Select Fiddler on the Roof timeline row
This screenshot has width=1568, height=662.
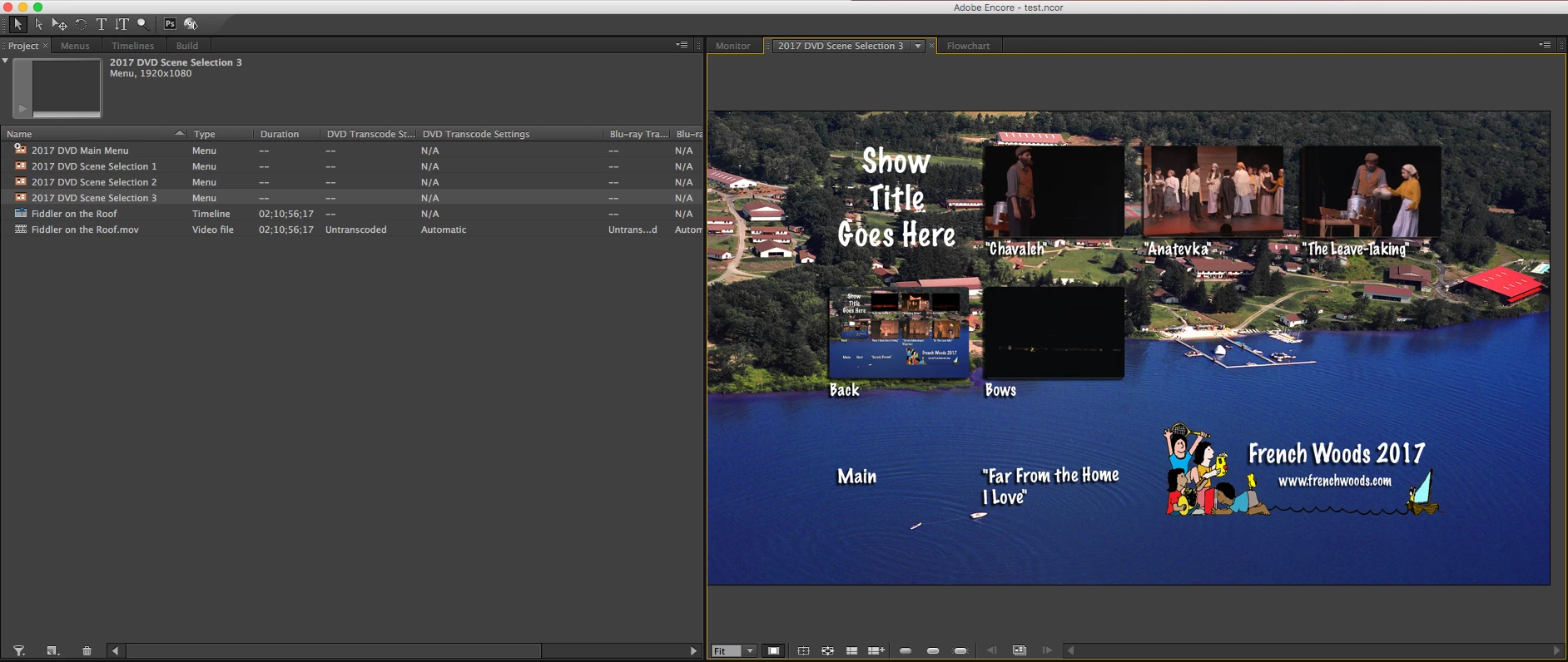pos(351,214)
